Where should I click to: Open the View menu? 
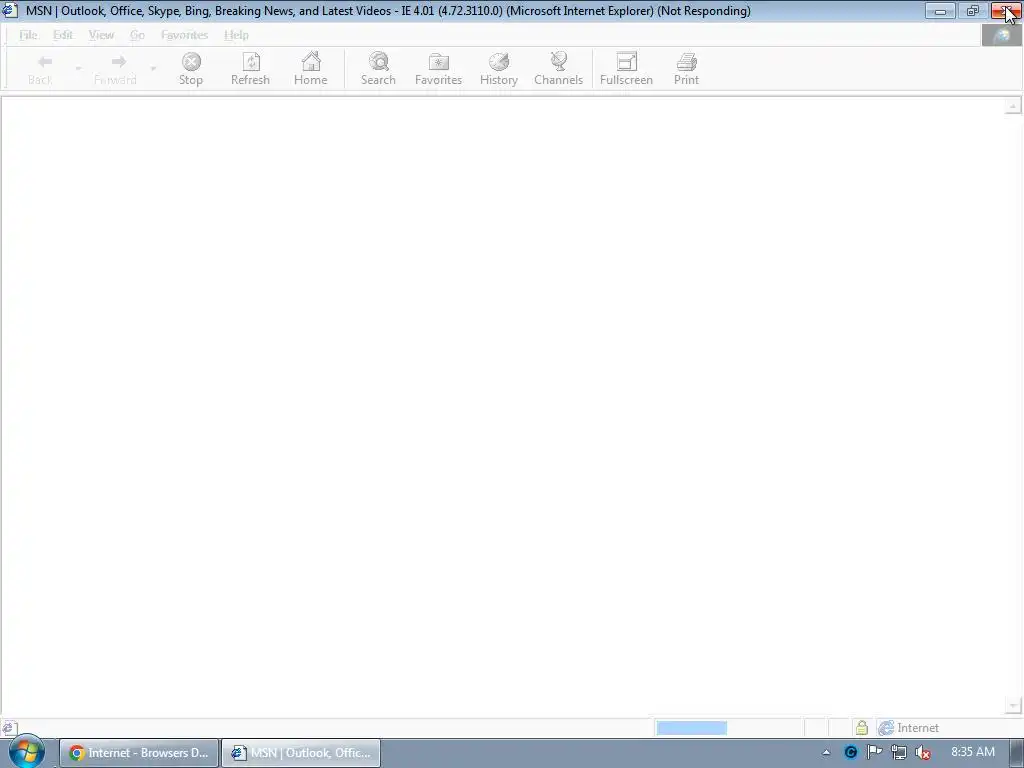101,35
